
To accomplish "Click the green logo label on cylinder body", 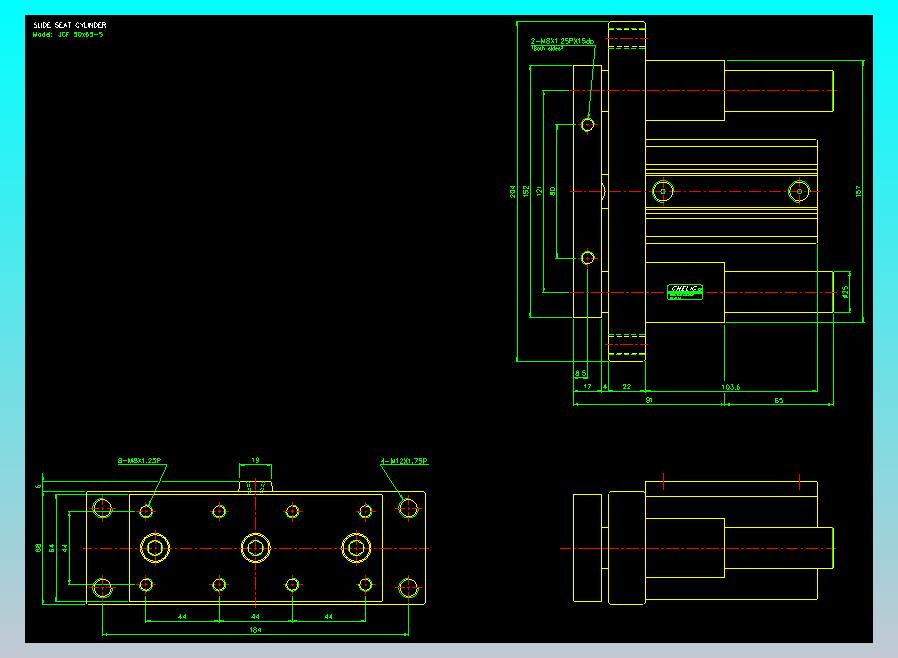I will tap(685, 291).
